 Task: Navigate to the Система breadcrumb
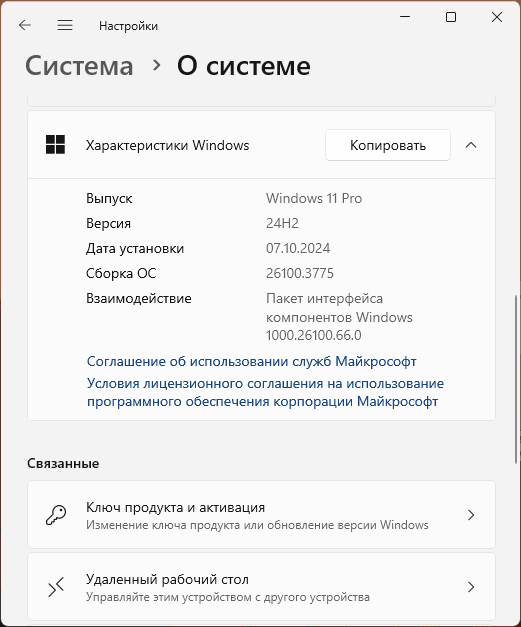click(79, 66)
